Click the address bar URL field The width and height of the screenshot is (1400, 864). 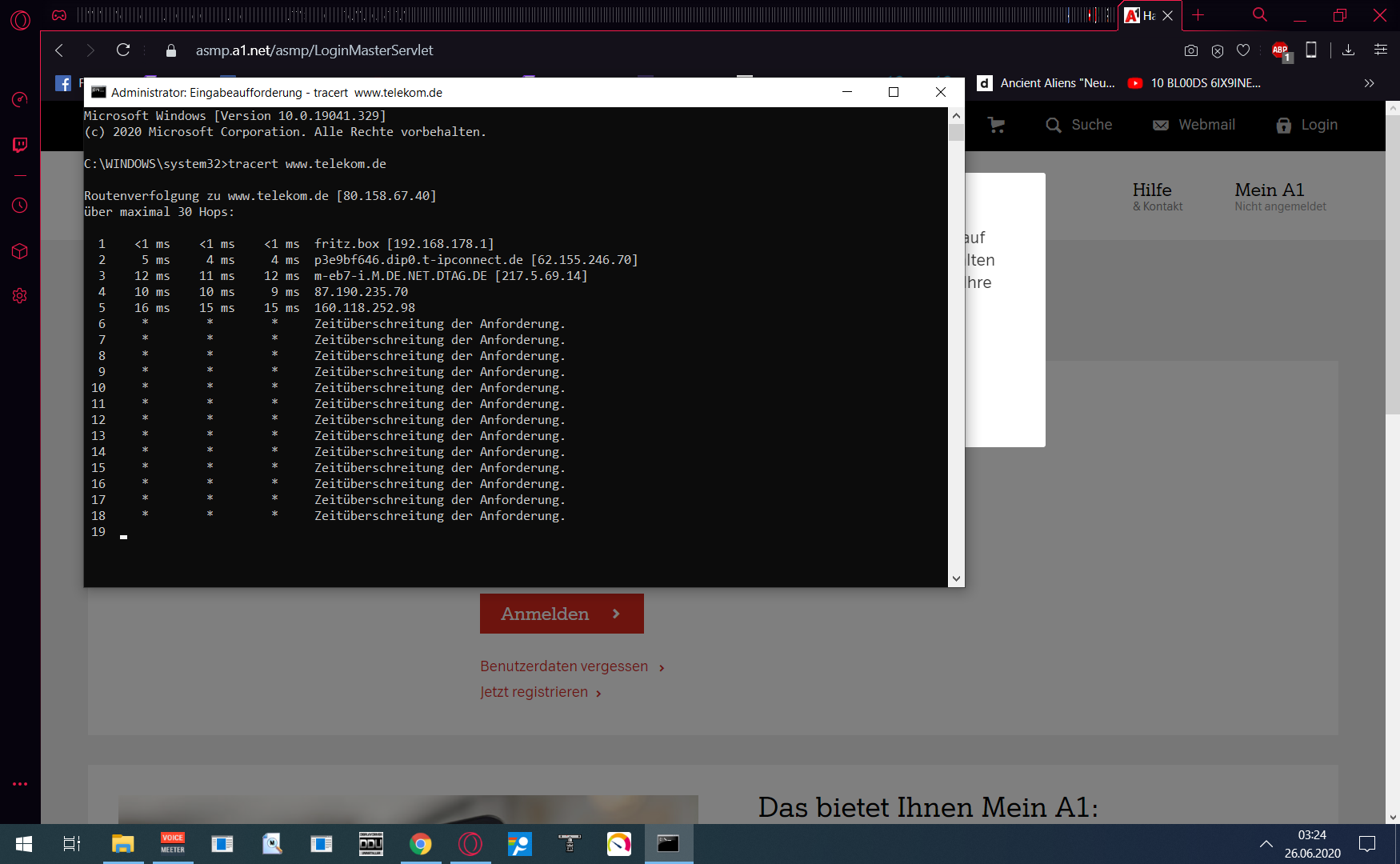coord(314,50)
